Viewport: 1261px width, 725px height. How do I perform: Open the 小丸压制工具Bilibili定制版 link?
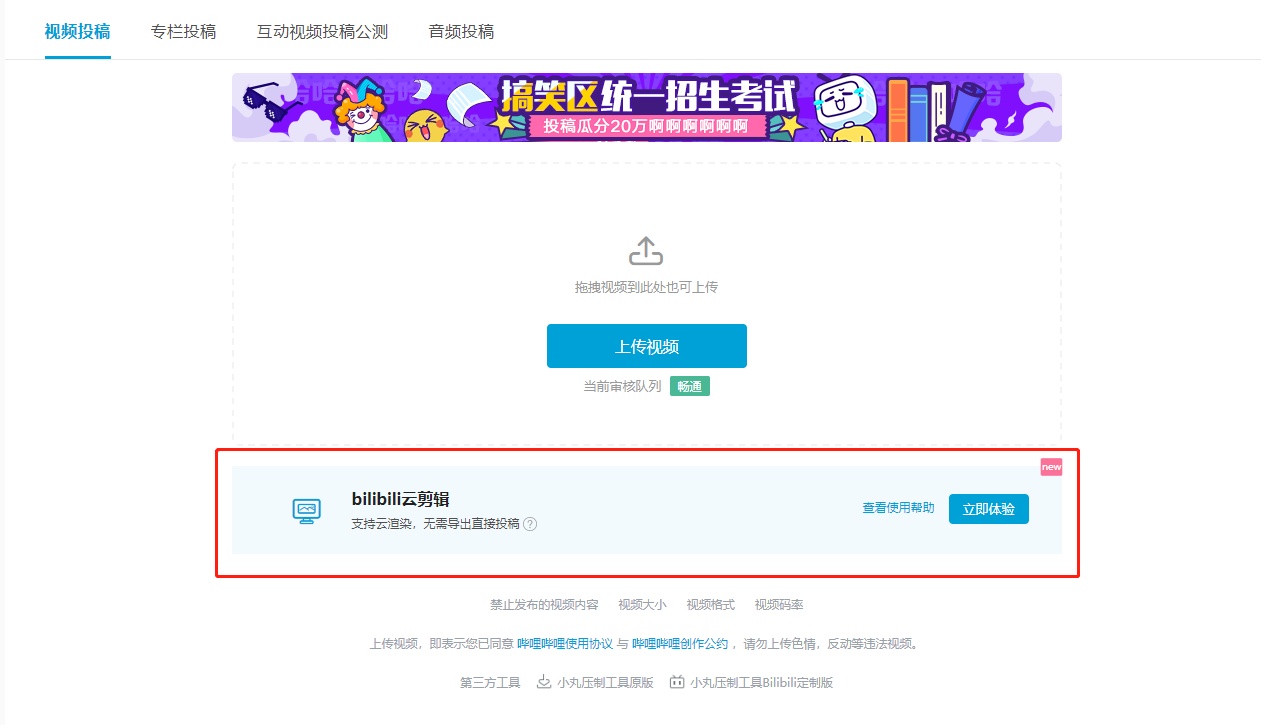point(761,683)
